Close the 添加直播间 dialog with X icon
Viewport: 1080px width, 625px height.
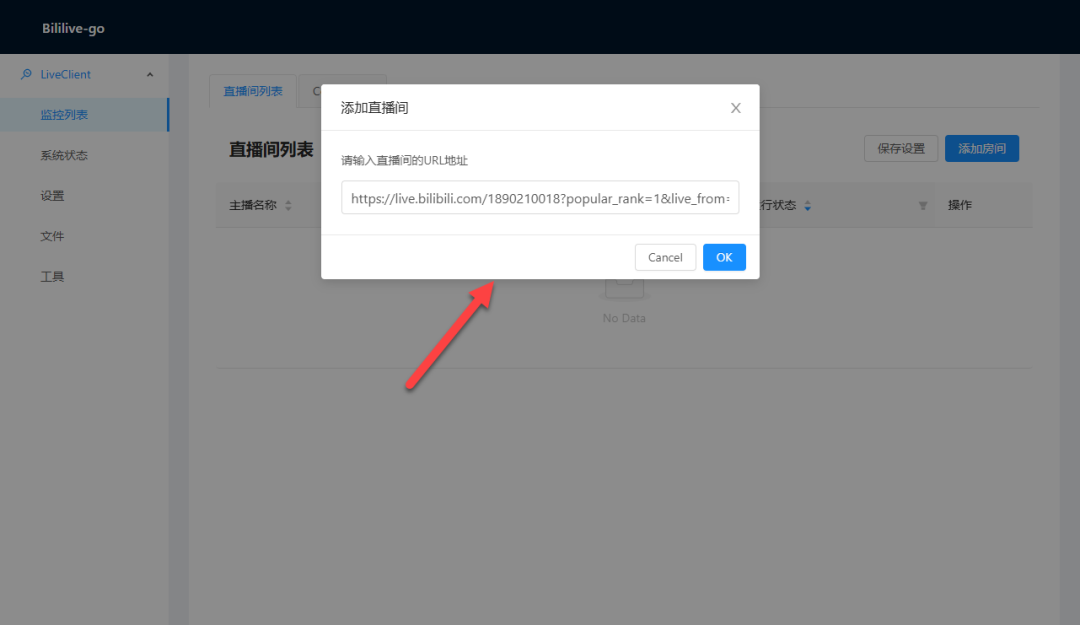[736, 108]
